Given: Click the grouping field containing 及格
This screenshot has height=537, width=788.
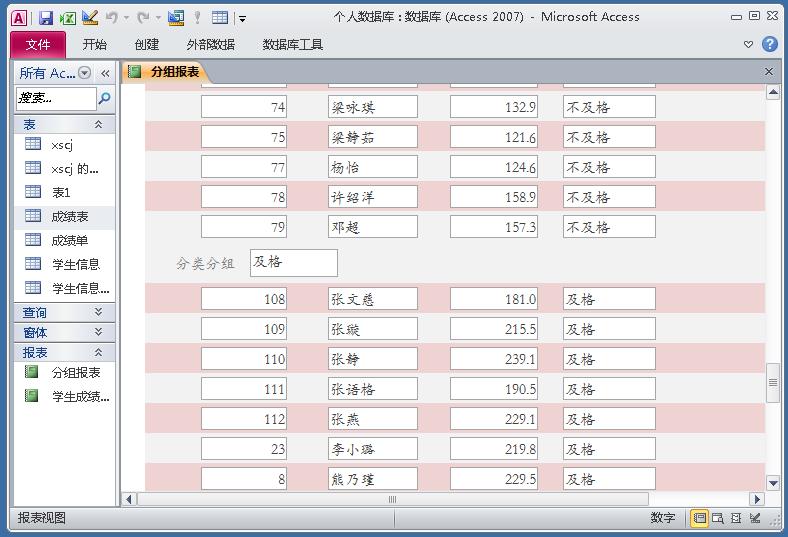Looking at the screenshot, I should pyautogui.click(x=293, y=263).
